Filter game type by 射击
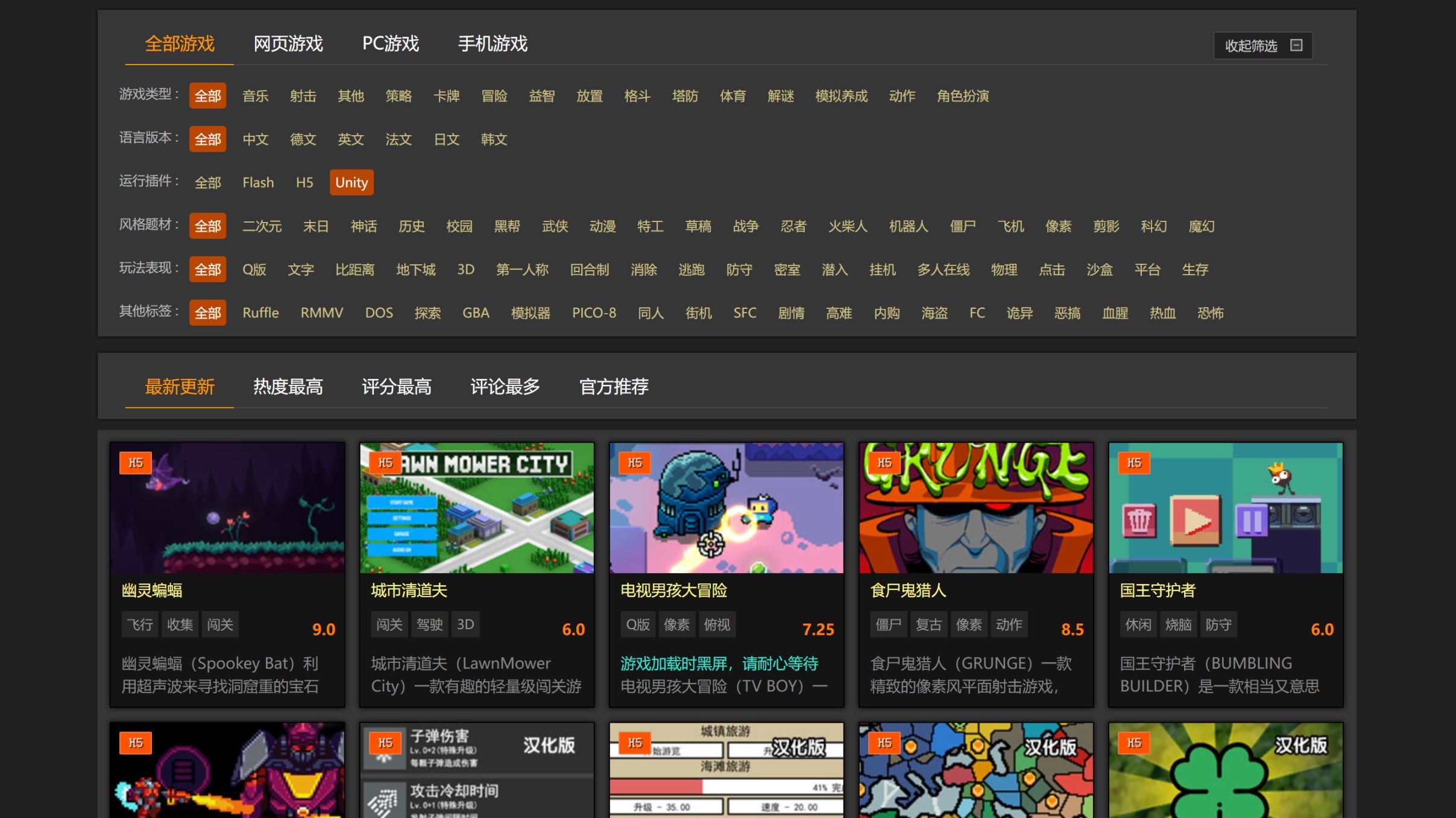Screen dimensions: 1456x818 point(303,96)
